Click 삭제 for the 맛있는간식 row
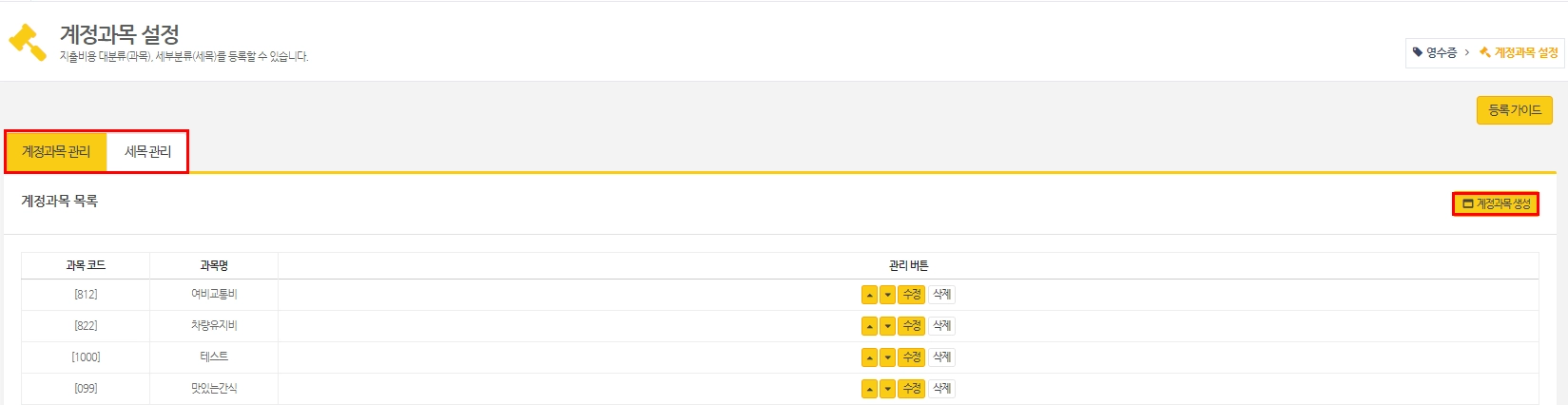Viewport: 1568px width, 405px height. [941, 389]
